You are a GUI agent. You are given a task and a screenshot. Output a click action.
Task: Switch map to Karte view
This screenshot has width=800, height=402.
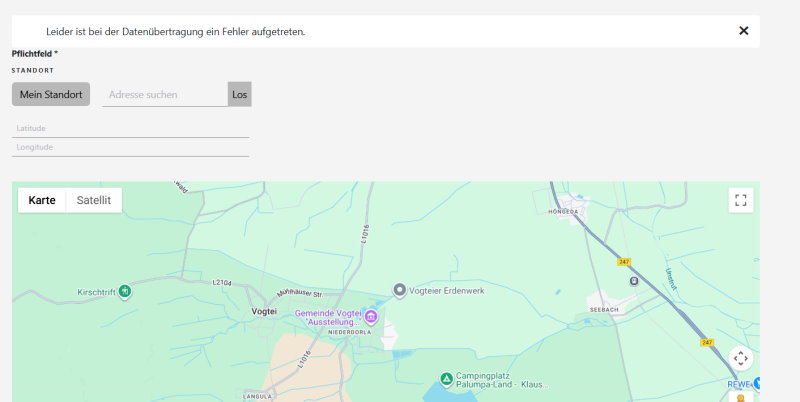click(x=42, y=200)
